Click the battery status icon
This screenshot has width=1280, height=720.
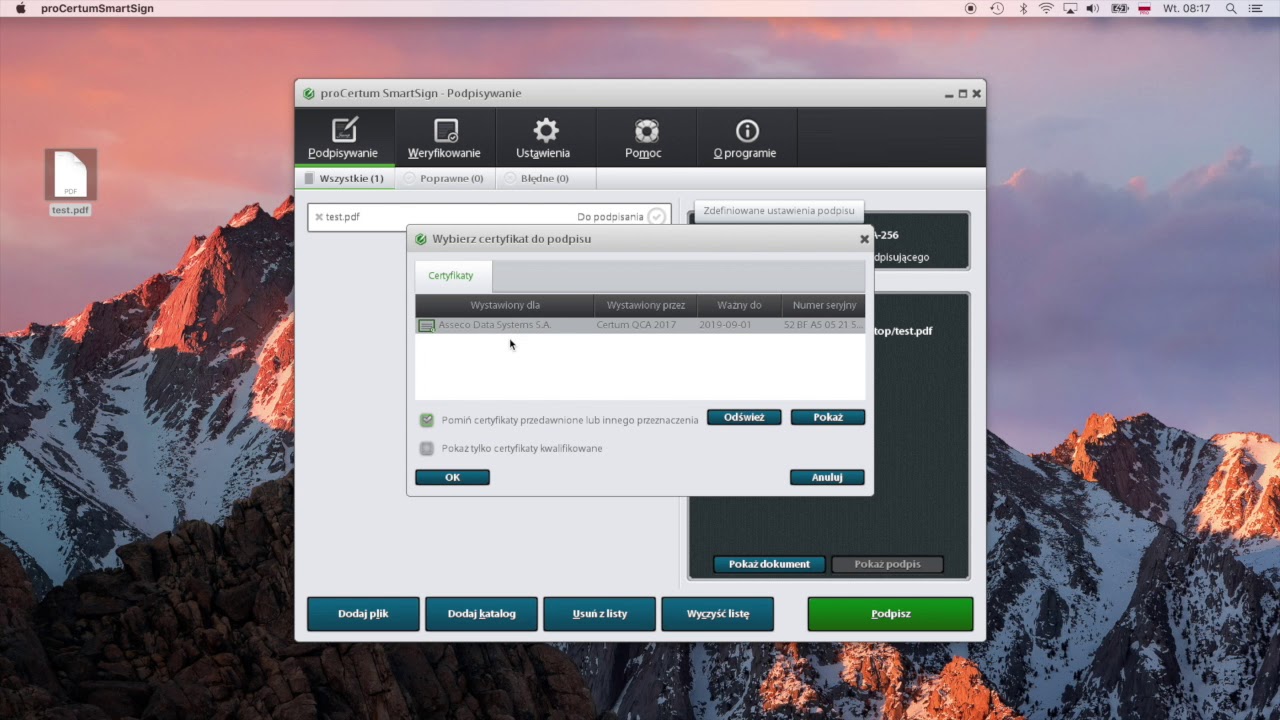[1118, 8]
